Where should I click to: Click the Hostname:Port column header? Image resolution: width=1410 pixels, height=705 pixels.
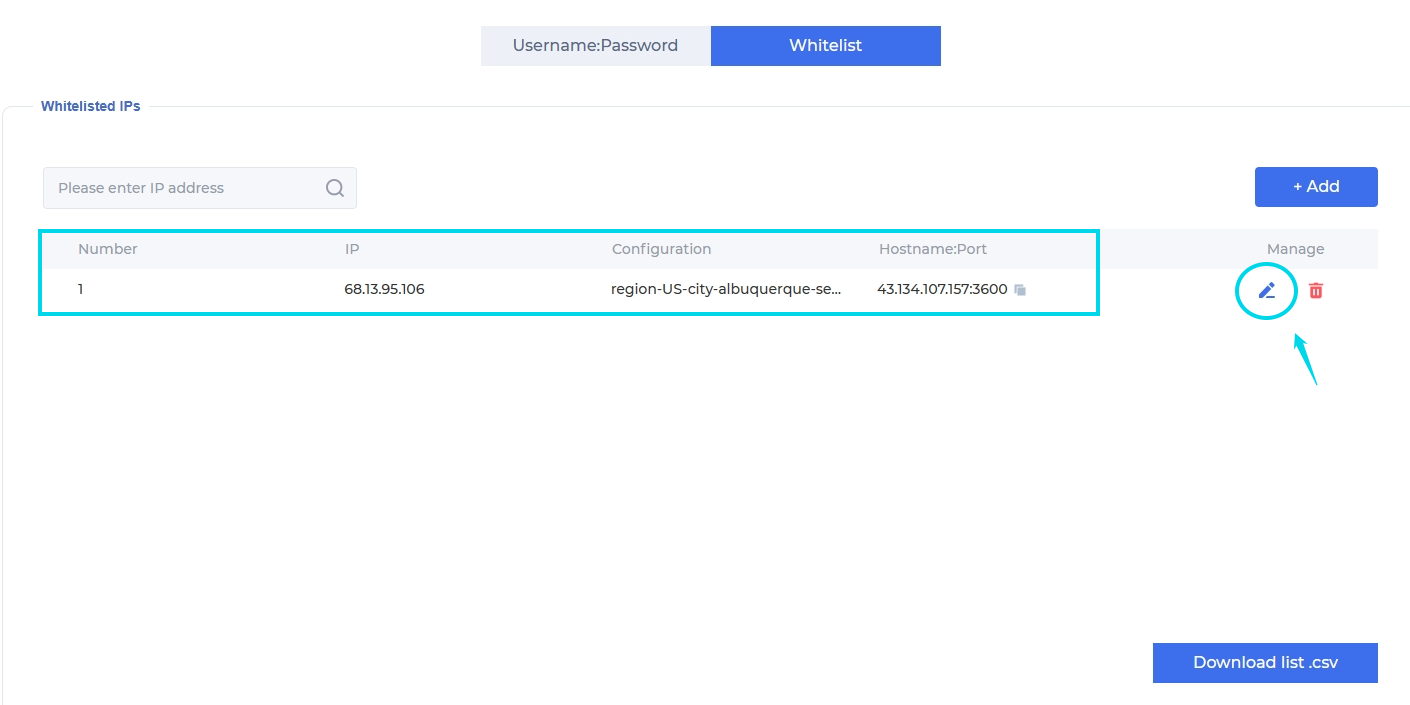(933, 249)
